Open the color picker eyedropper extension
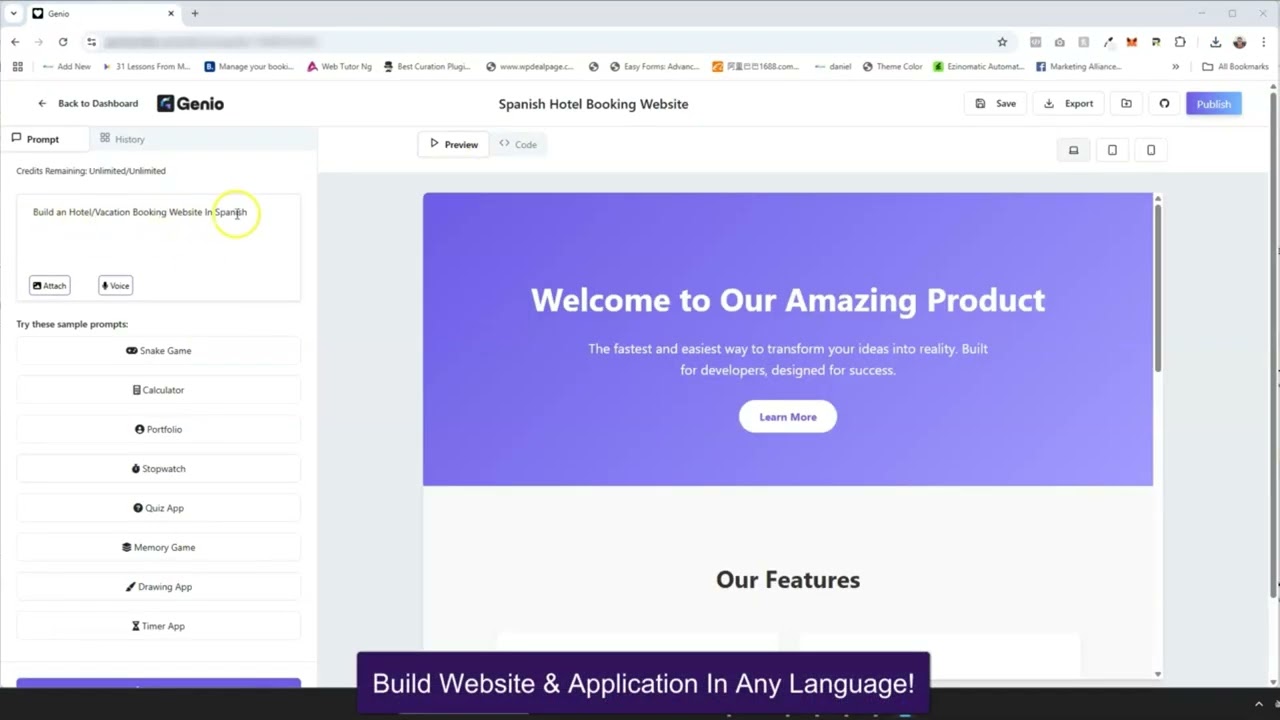 coord(1108,42)
